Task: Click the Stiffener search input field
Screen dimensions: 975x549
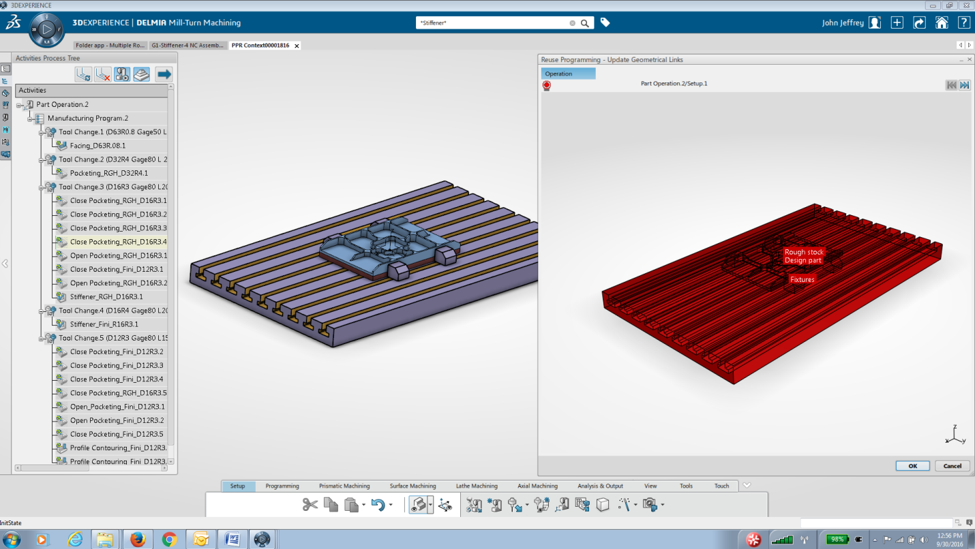Action: pyautogui.click(x=492, y=22)
